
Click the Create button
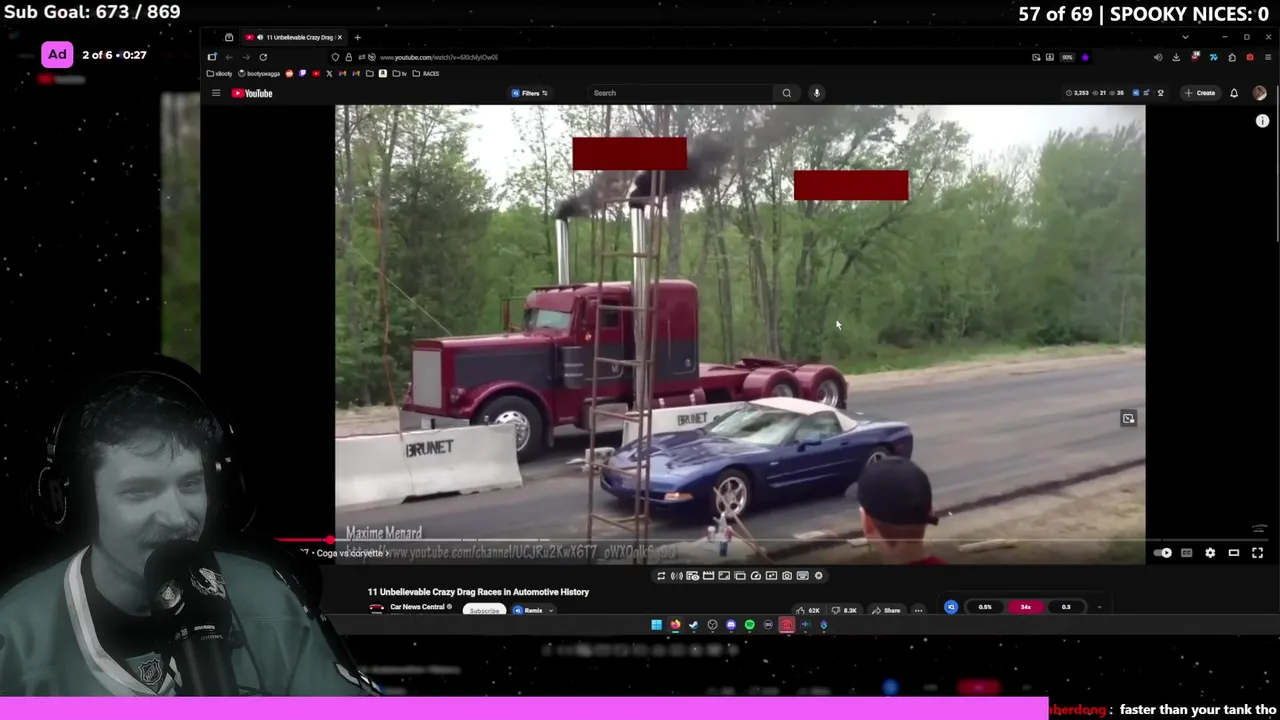(x=1200, y=93)
